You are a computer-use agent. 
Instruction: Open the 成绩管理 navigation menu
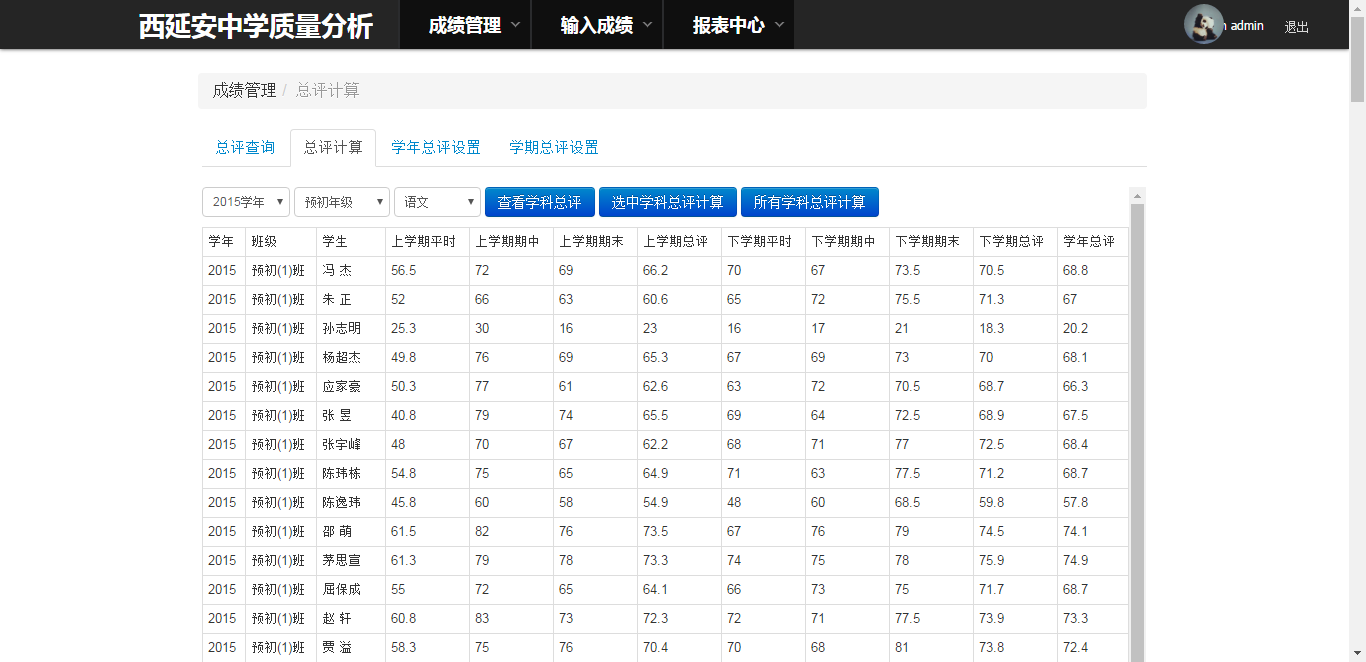point(465,25)
